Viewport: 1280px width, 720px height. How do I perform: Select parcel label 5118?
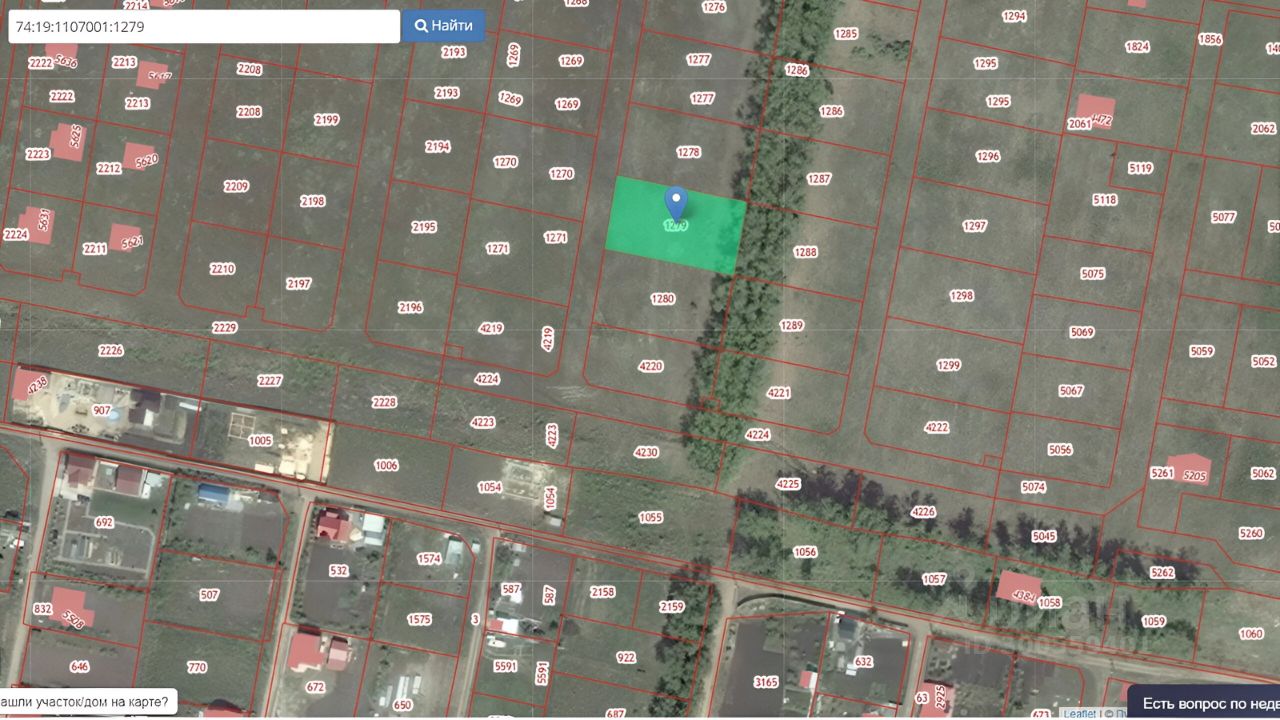(1105, 200)
